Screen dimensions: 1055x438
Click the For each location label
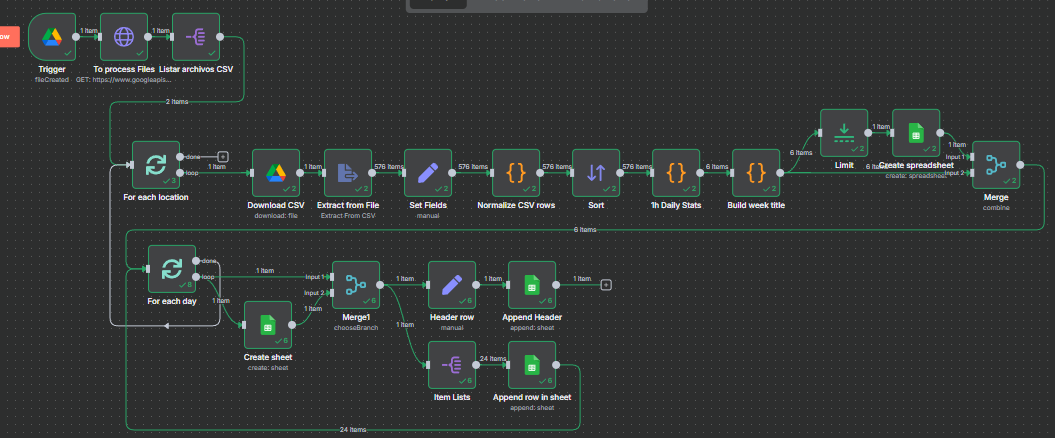click(x=156, y=197)
